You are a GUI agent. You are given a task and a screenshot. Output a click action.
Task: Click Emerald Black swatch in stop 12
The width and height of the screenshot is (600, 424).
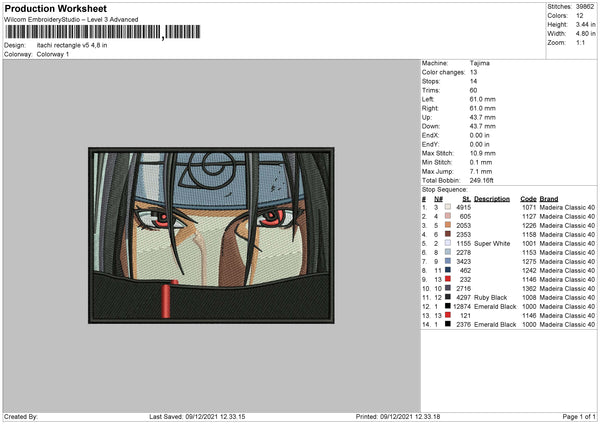click(448, 306)
